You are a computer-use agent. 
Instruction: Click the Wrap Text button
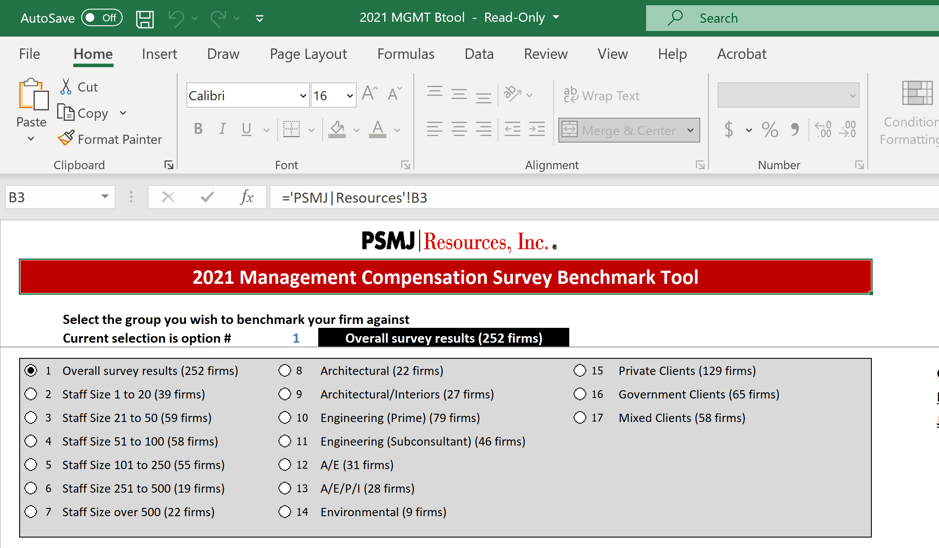point(601,95)
